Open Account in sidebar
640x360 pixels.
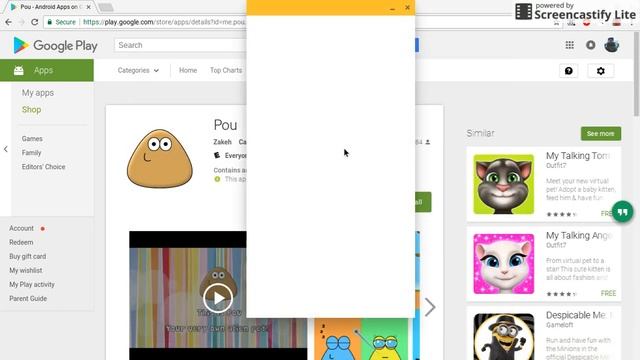click(21, 228)
